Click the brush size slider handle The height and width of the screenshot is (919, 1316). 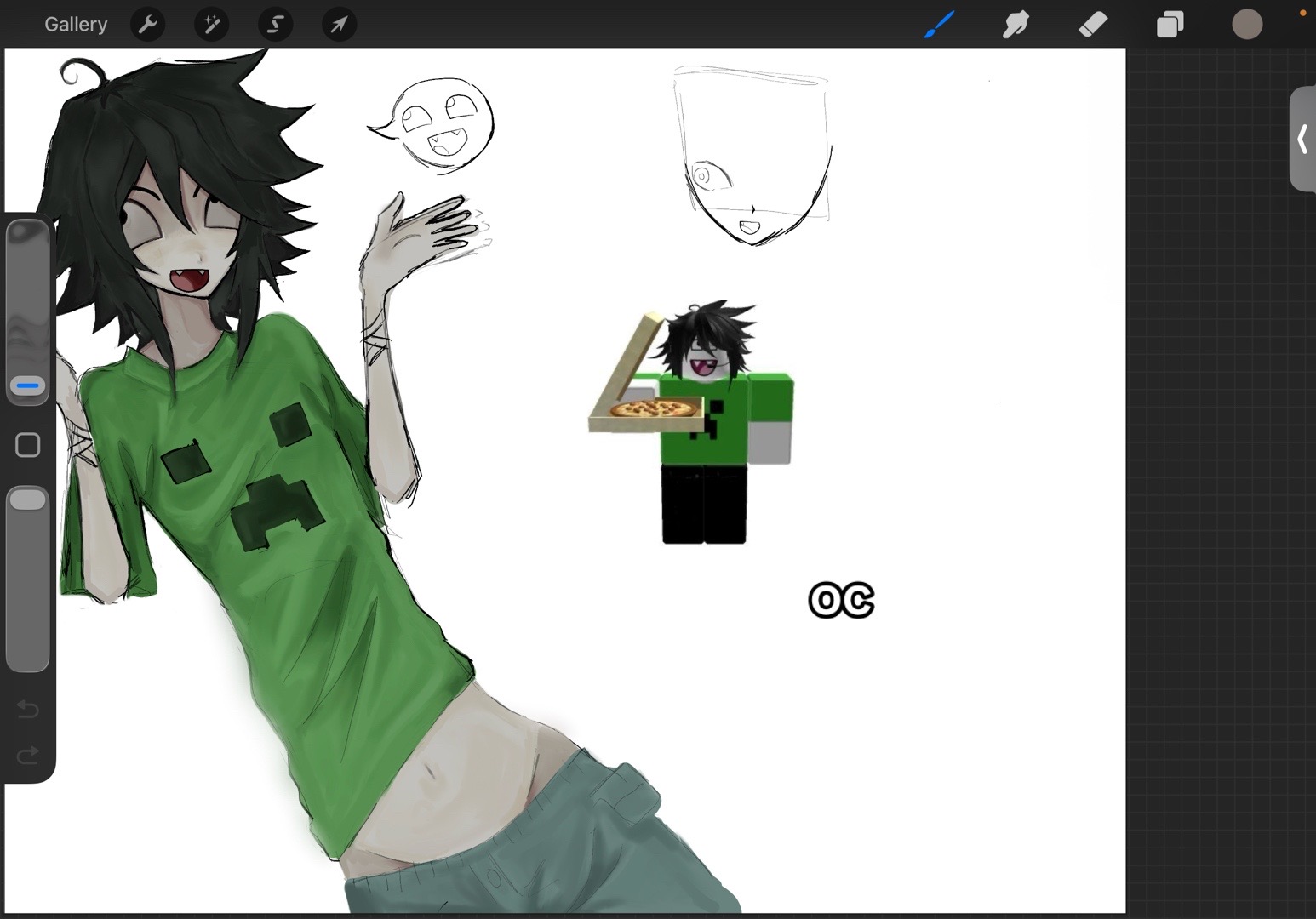tap(28, 386)
